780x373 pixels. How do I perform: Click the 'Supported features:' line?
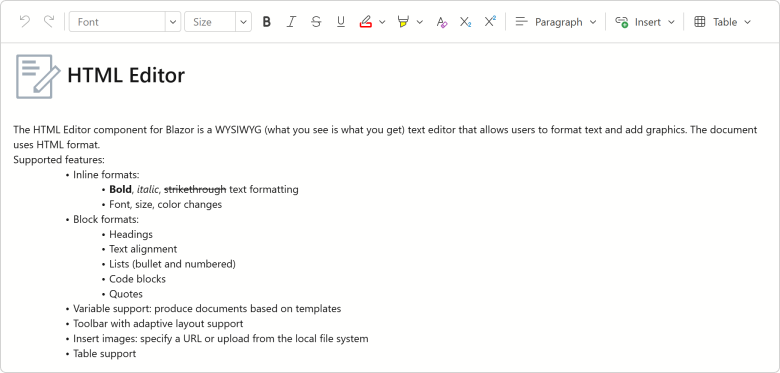pyautogui.click(x=59, y=160)
